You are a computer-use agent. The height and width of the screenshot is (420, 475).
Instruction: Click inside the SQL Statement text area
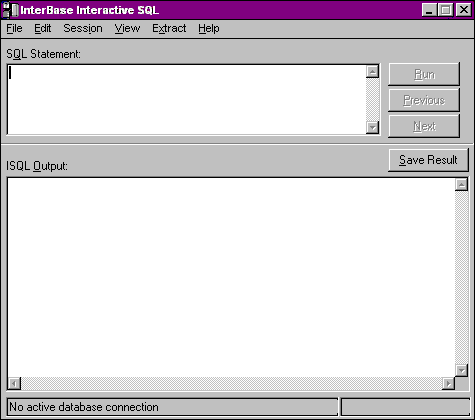click(x=187, y=100)
